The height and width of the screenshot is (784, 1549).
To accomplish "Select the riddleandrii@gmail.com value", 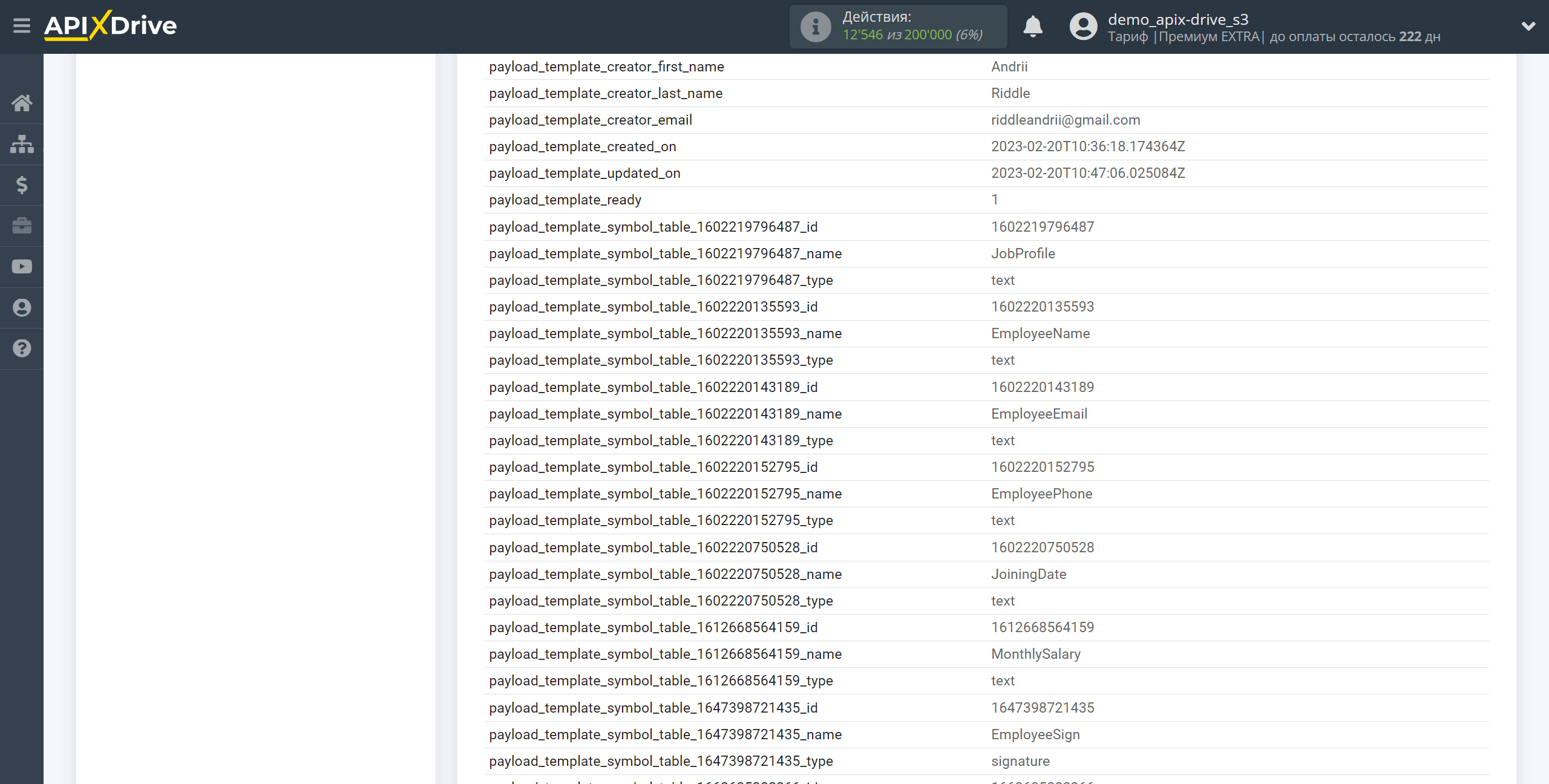I will (1066, 120).
